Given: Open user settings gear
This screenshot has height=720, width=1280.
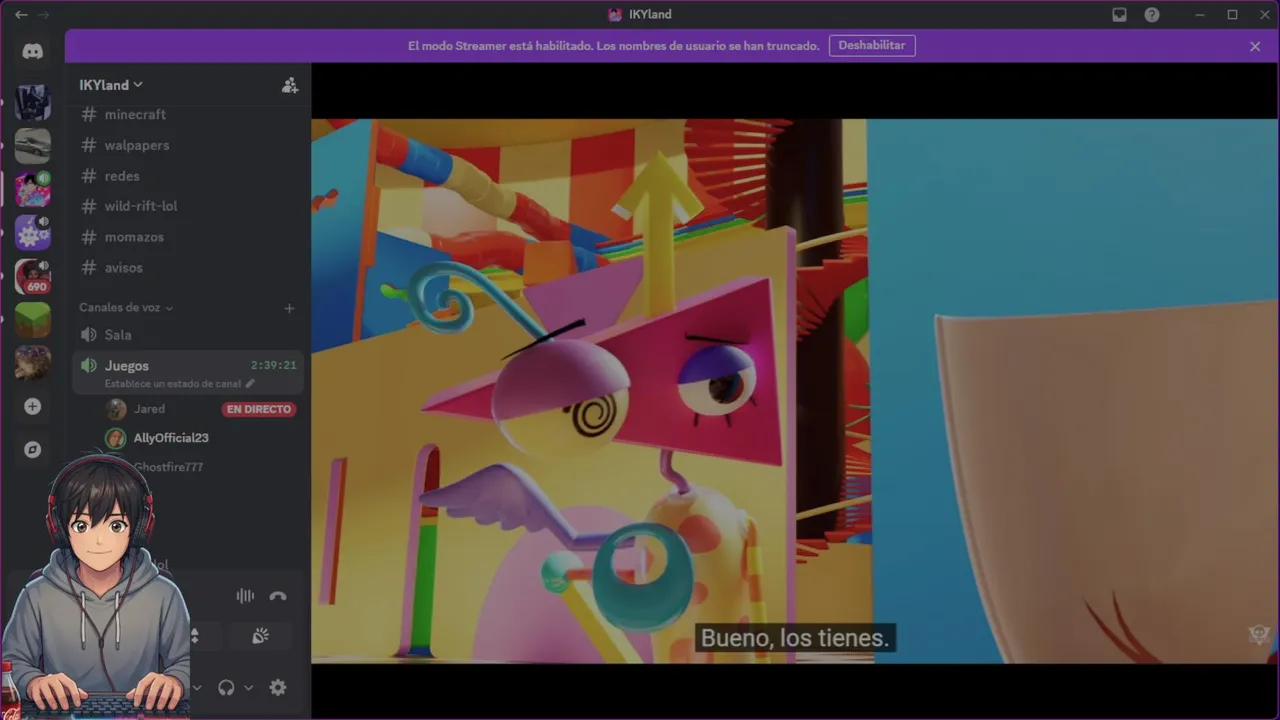Looking at the screenshot, I should coord(278,687).
